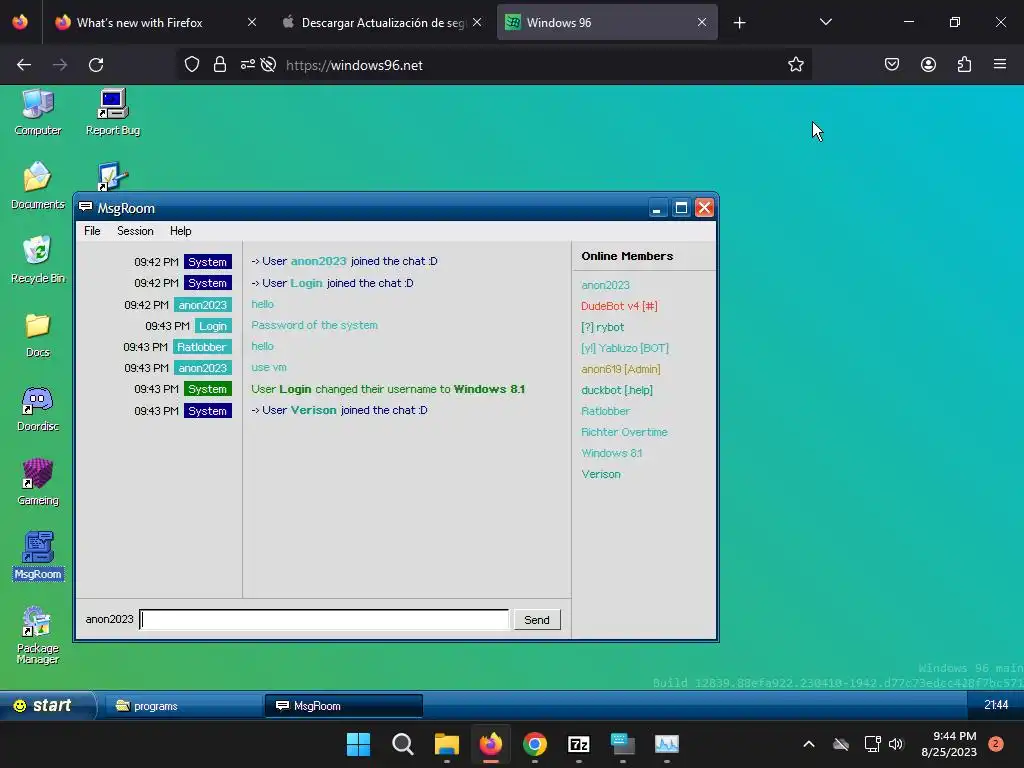Minimize the MsgRoom window
This screenshot has width=1024, height=768.
656,208
